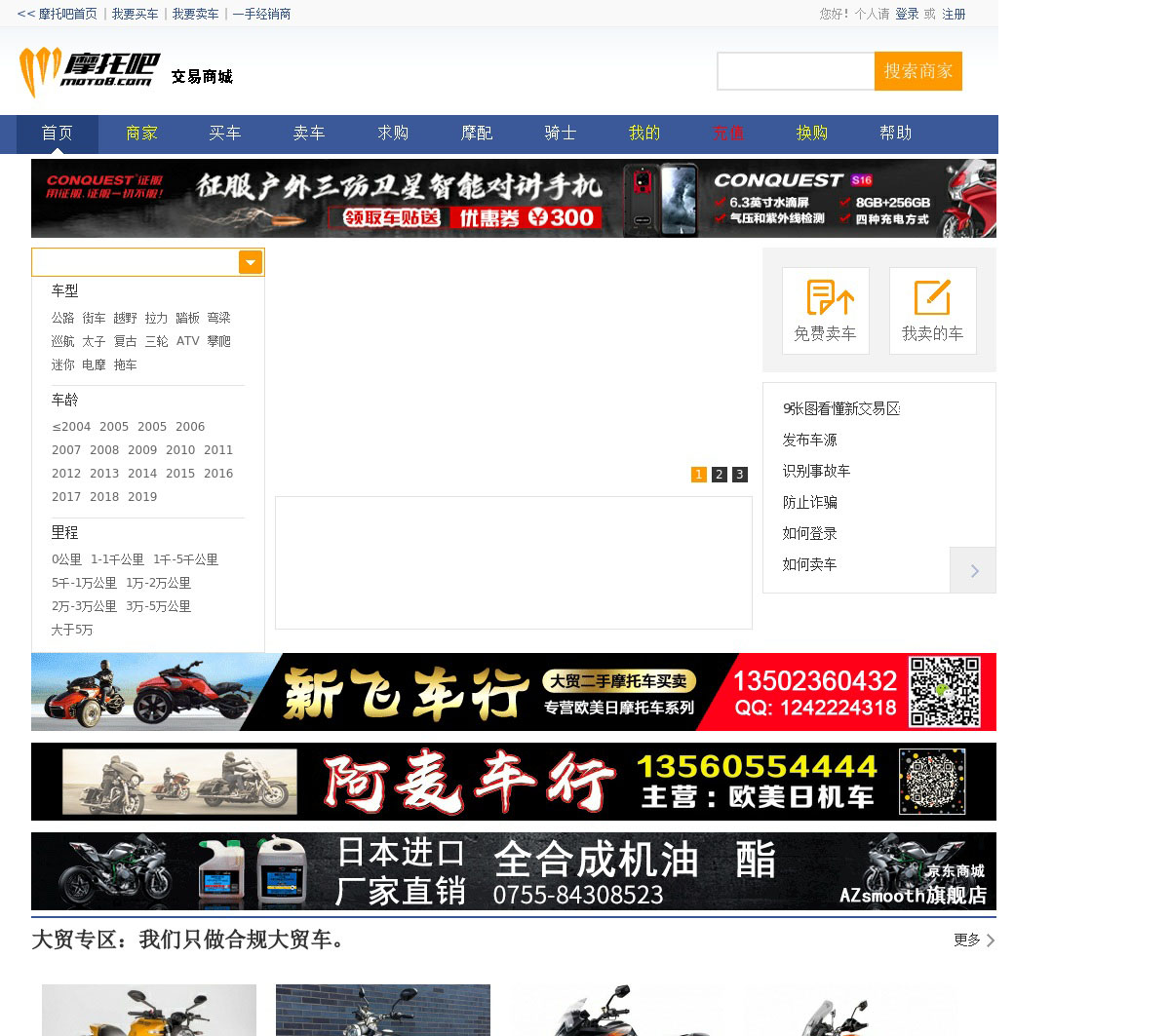The height and width of the screenshot is (1036, 1170).
Task: Click the 我要卖车 top link
Action: point(195,14)
